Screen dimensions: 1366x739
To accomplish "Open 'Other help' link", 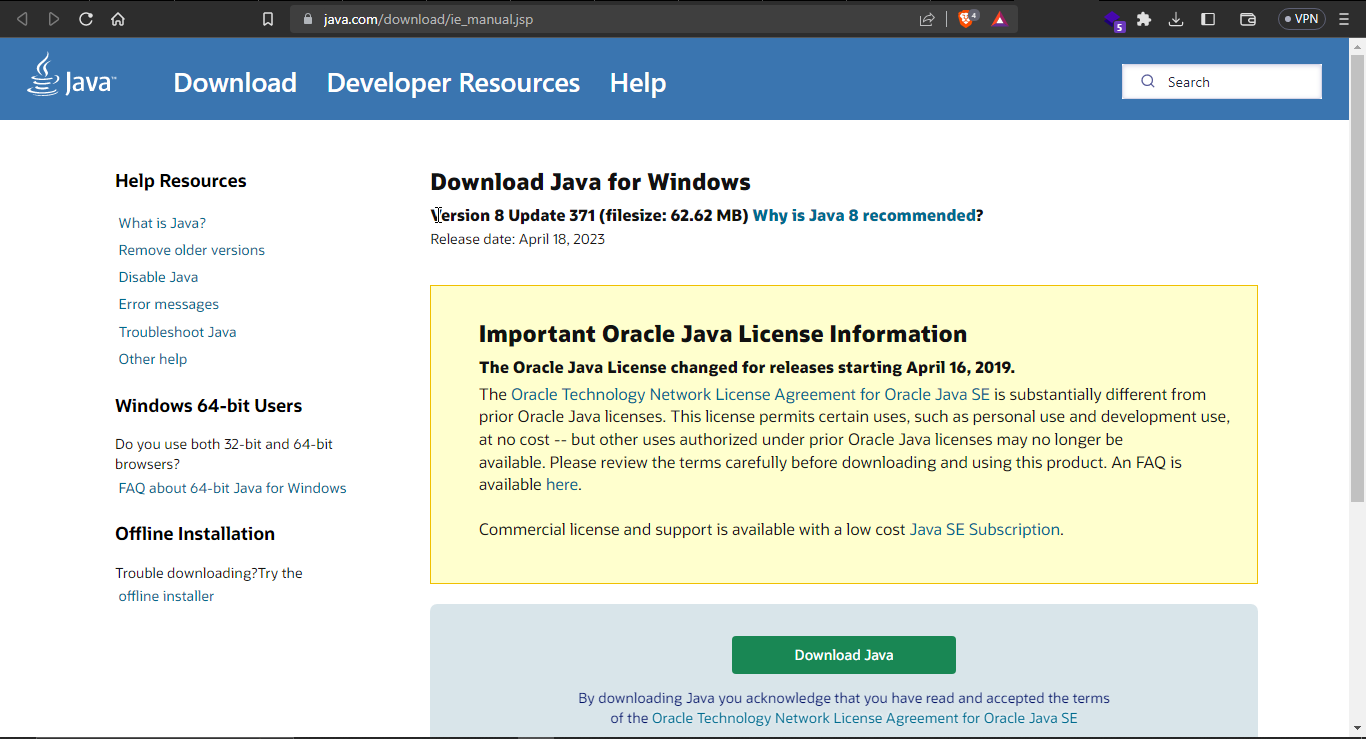I will click(153, 359).
